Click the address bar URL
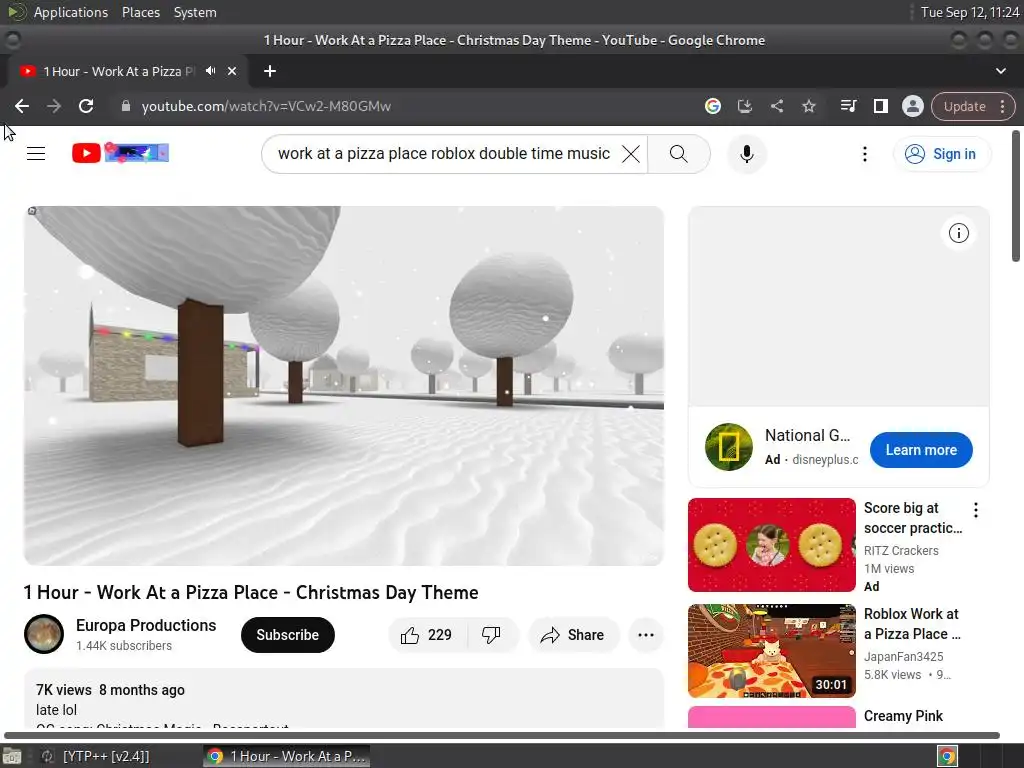The height and width of the screenshot is (768, 1024). 266,106
